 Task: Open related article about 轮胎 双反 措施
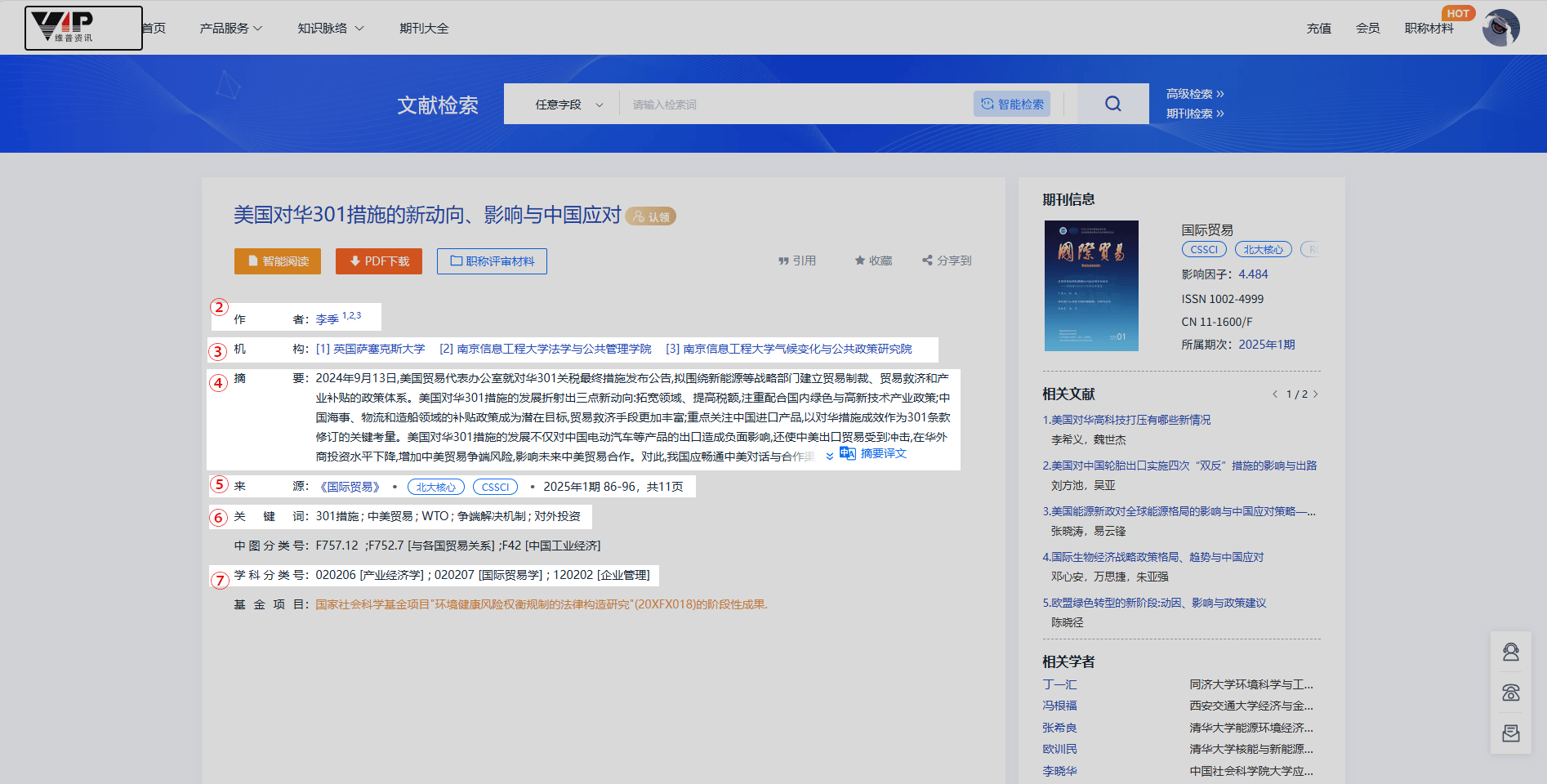[1179, 465]
